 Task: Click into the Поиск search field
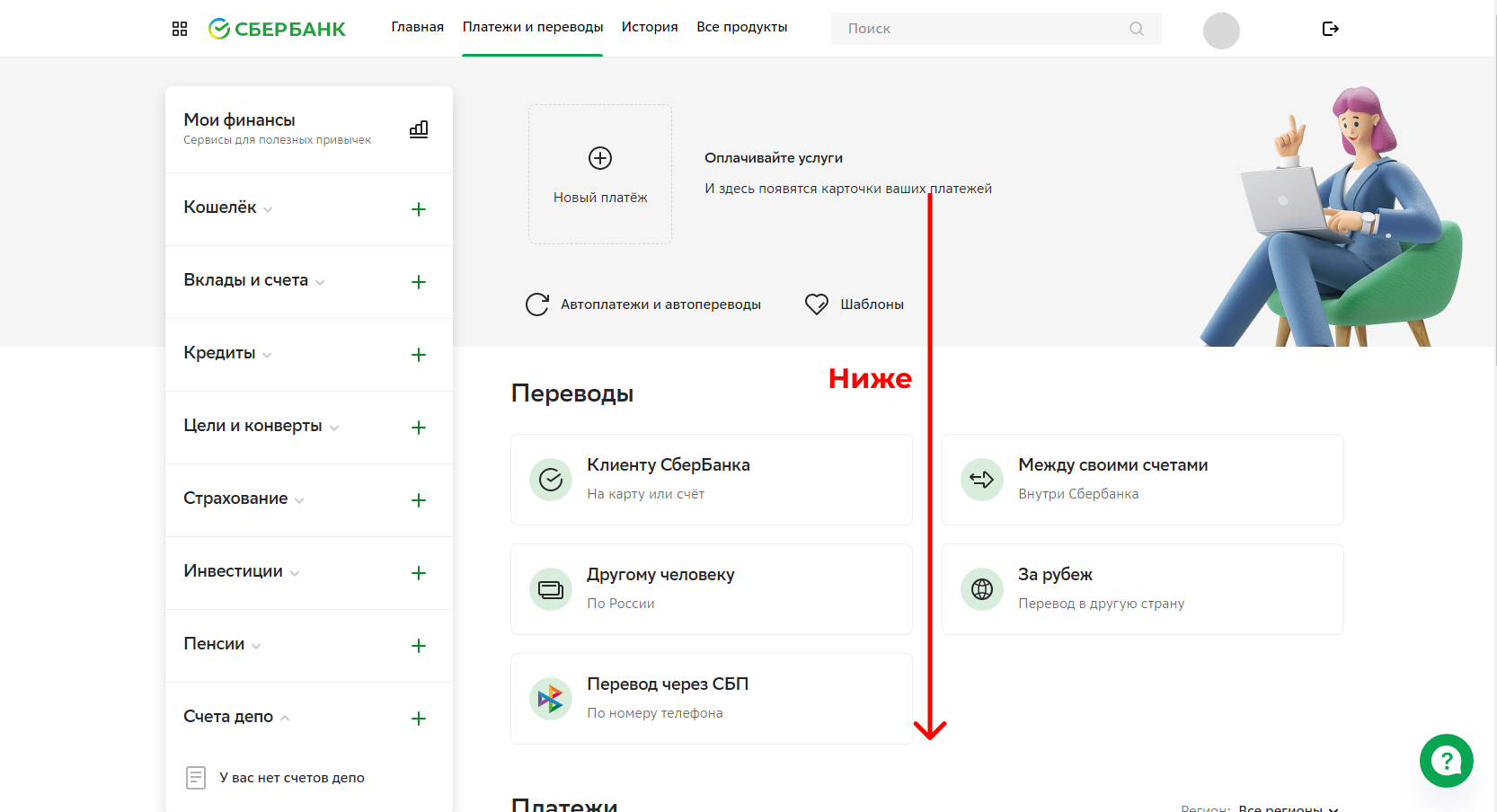point(996,29)
